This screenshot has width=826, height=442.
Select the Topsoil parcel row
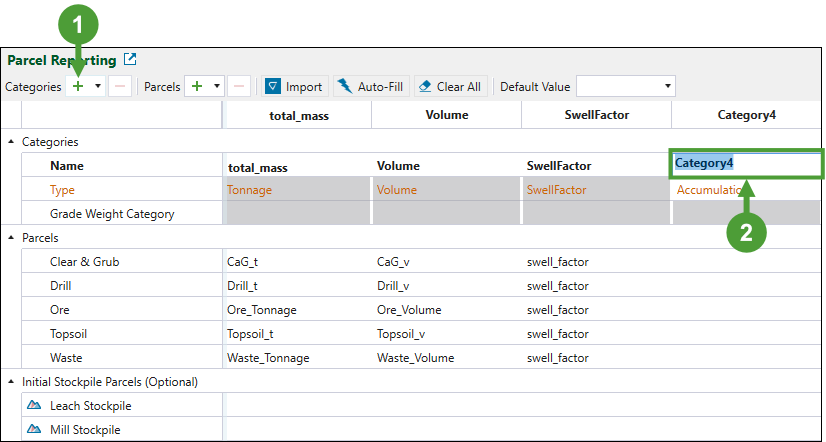coord(72,334)
